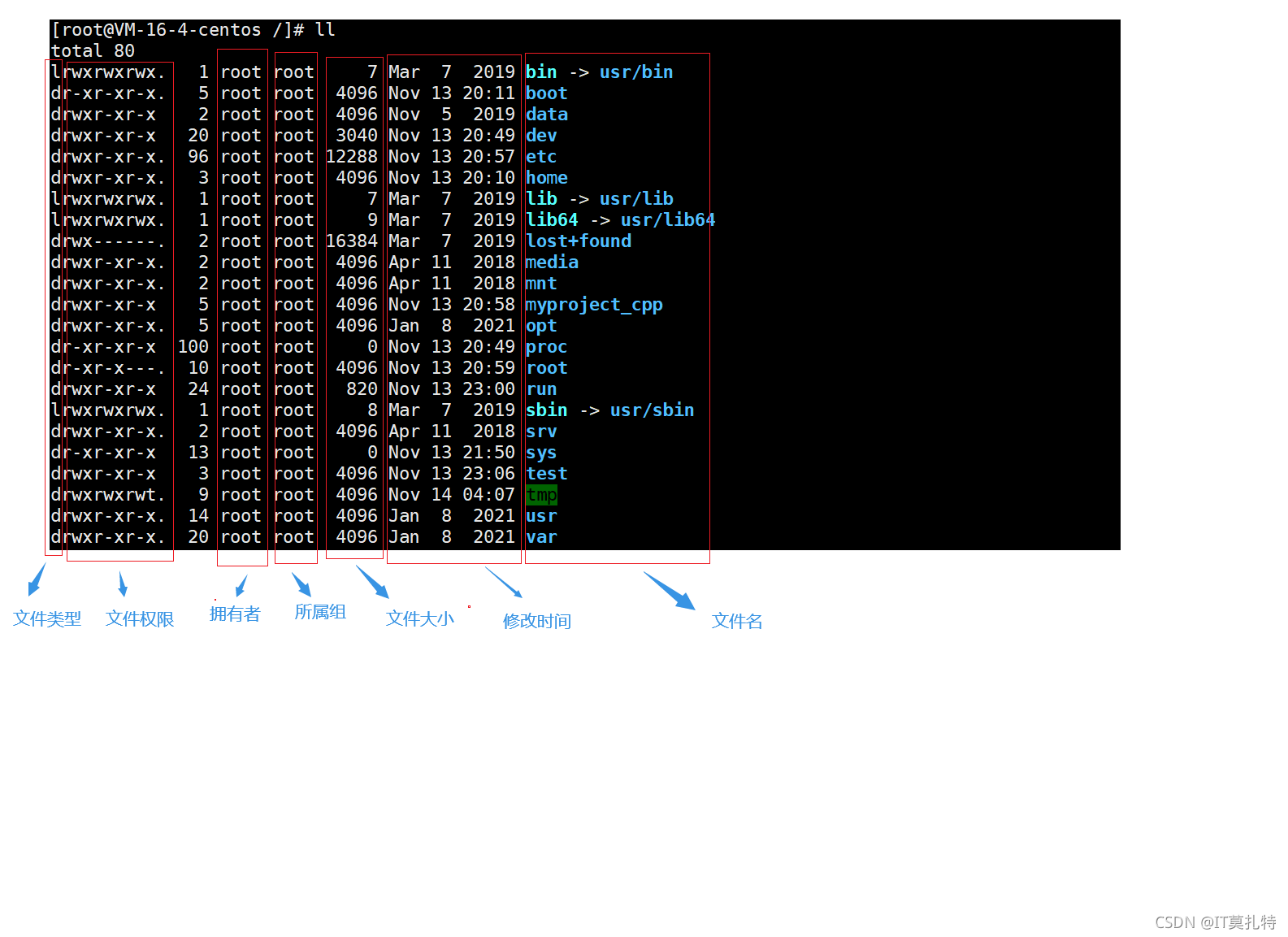Click permissions 'drwxrwxrwt.' of tmp row
The height and width of the screenshot is (937, 1288).
coord(108,495)
